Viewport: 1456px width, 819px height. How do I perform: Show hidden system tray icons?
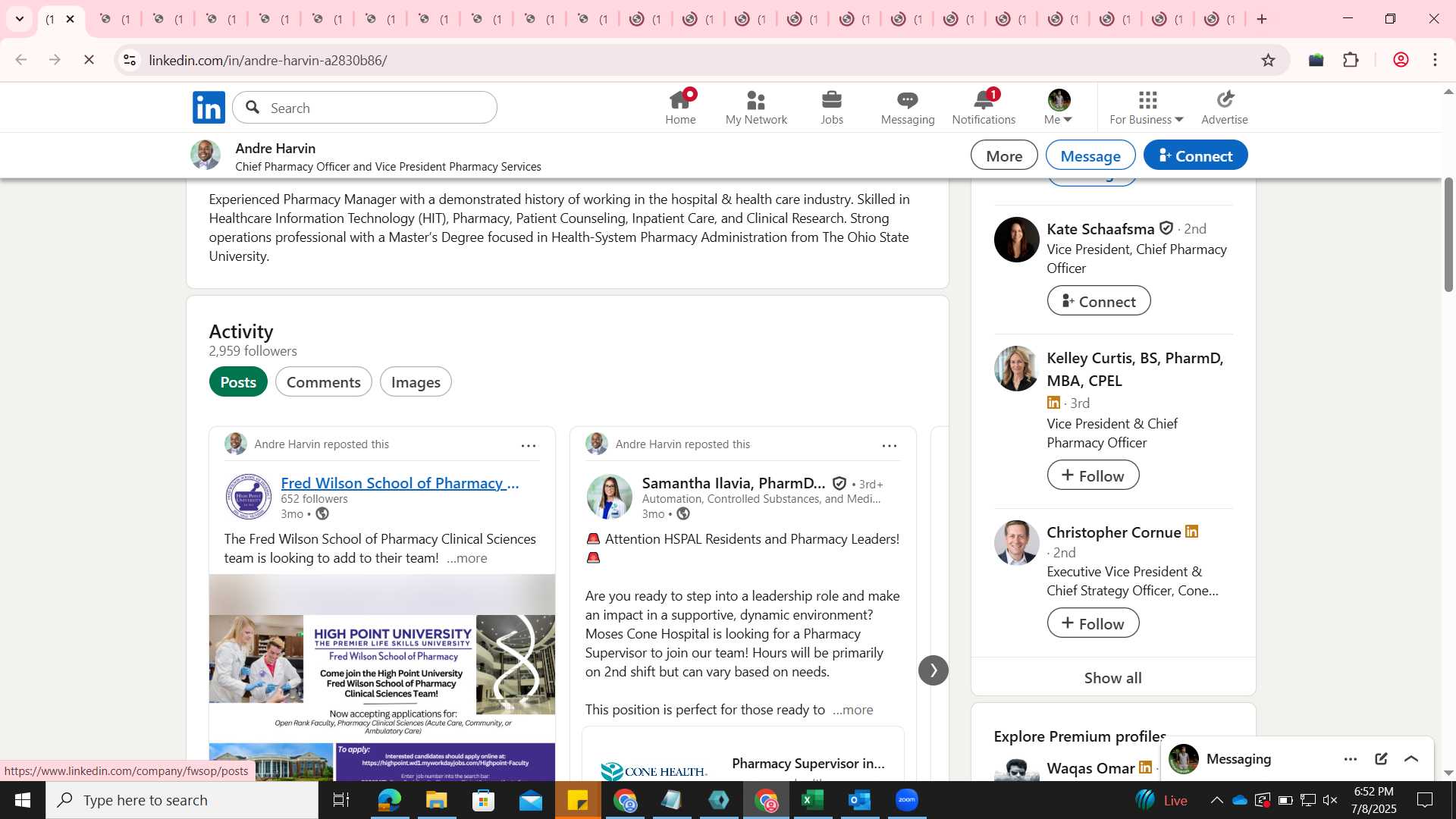coord(1216,800)
